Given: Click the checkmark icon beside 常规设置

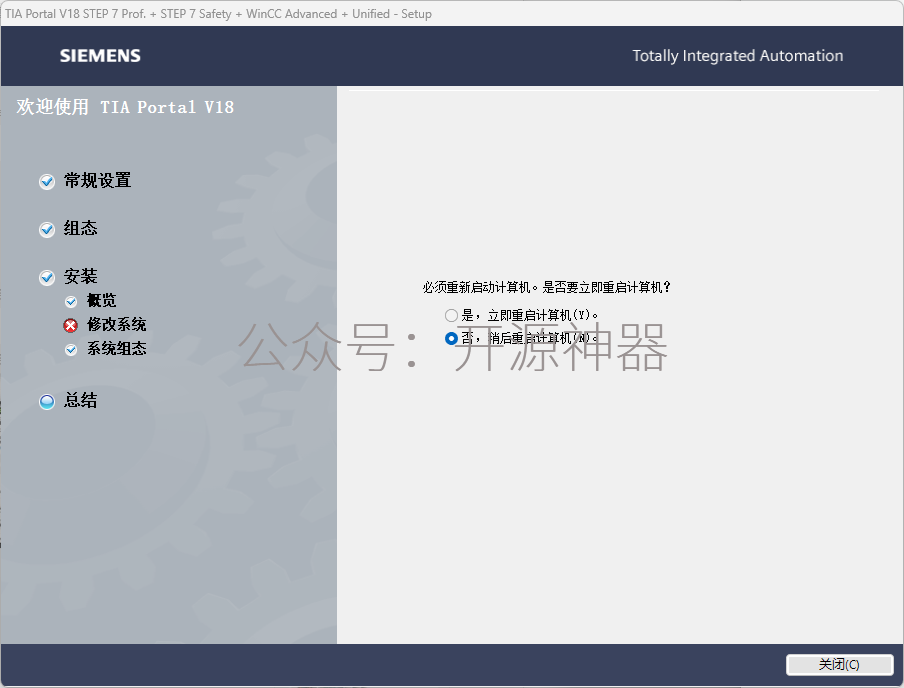Looking at the screenshot, I should (47, 182).
